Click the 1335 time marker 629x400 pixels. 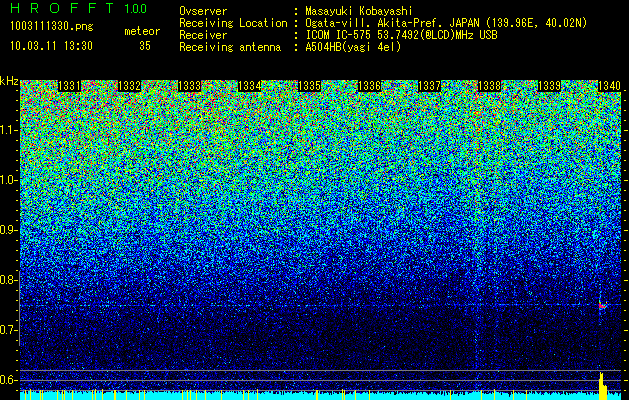tap(309, 86)
